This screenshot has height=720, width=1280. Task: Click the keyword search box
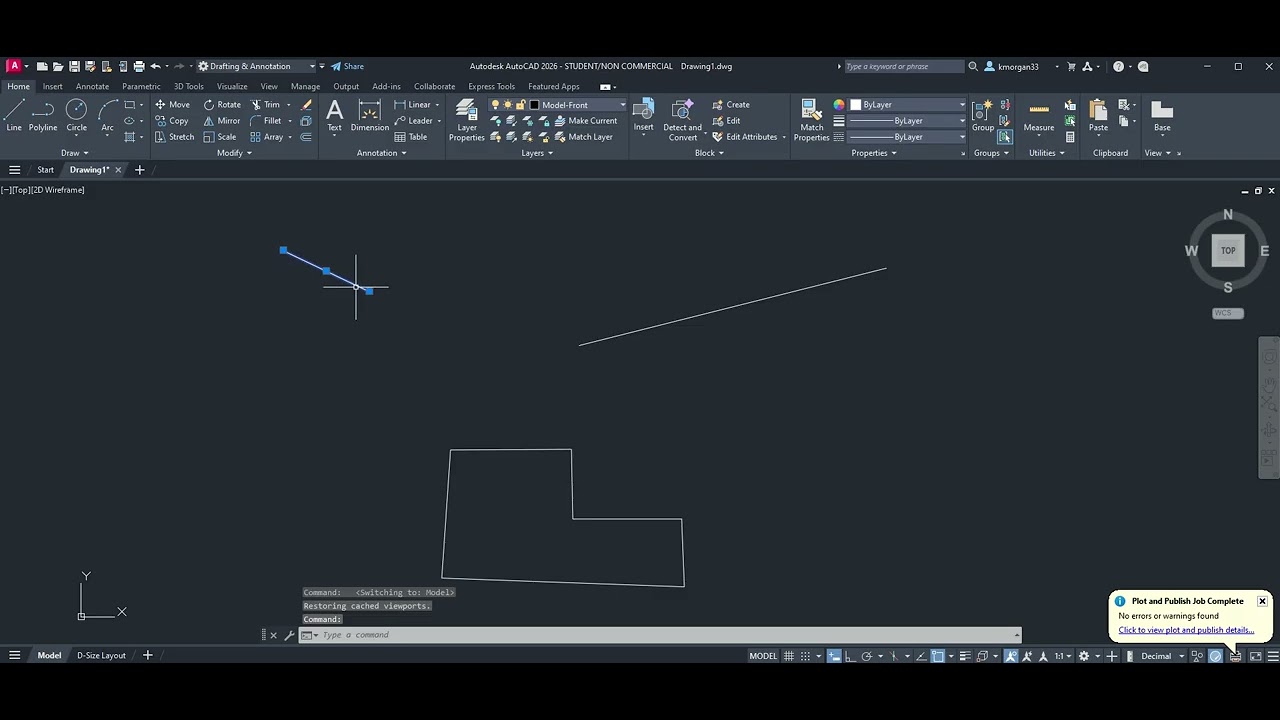[x=903, y=66]
